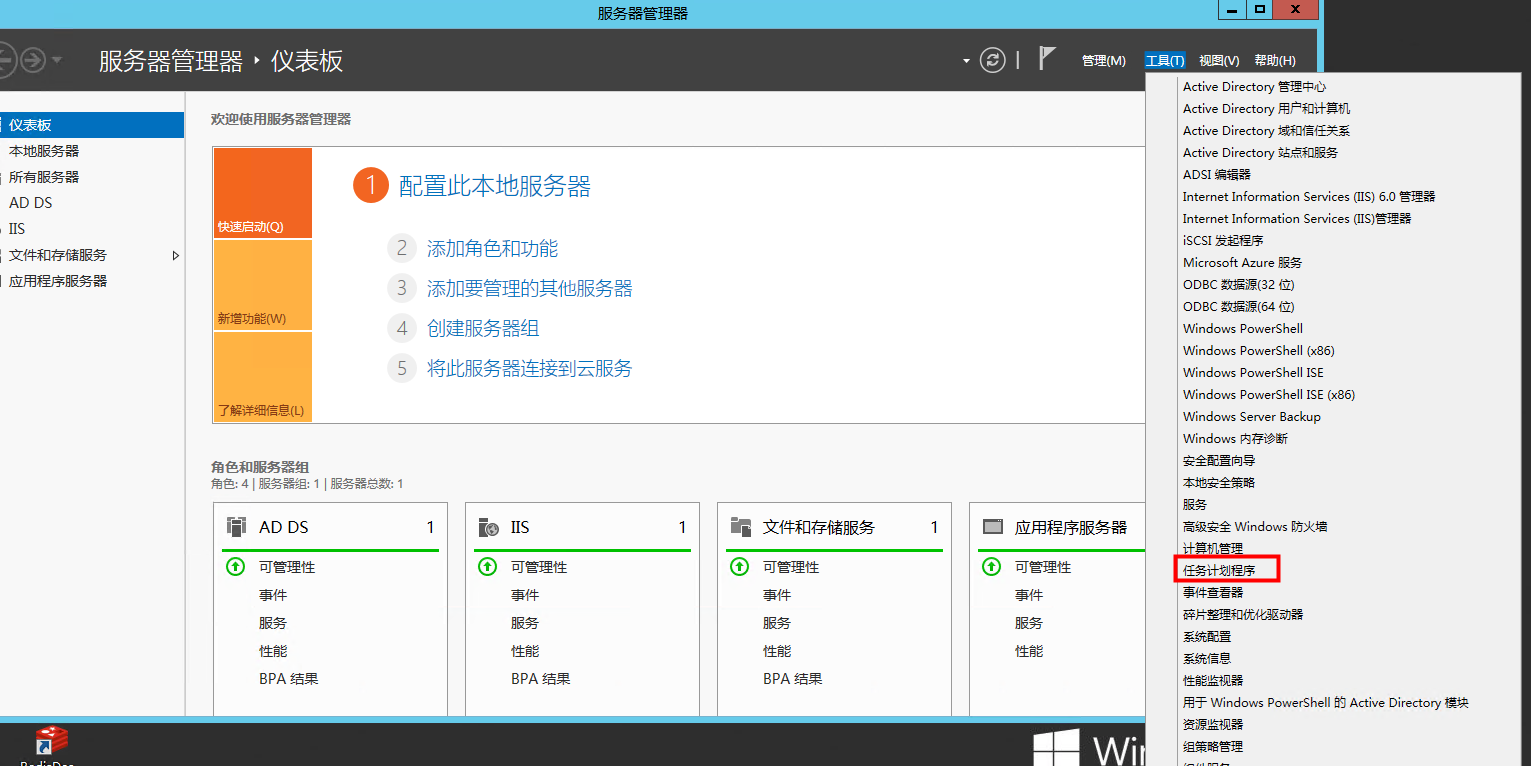Image resolution: width=1531 pixels, height=766 pixels.
Task: Open IIS 6.0 管理器 menu entry
Action: 1309,197
